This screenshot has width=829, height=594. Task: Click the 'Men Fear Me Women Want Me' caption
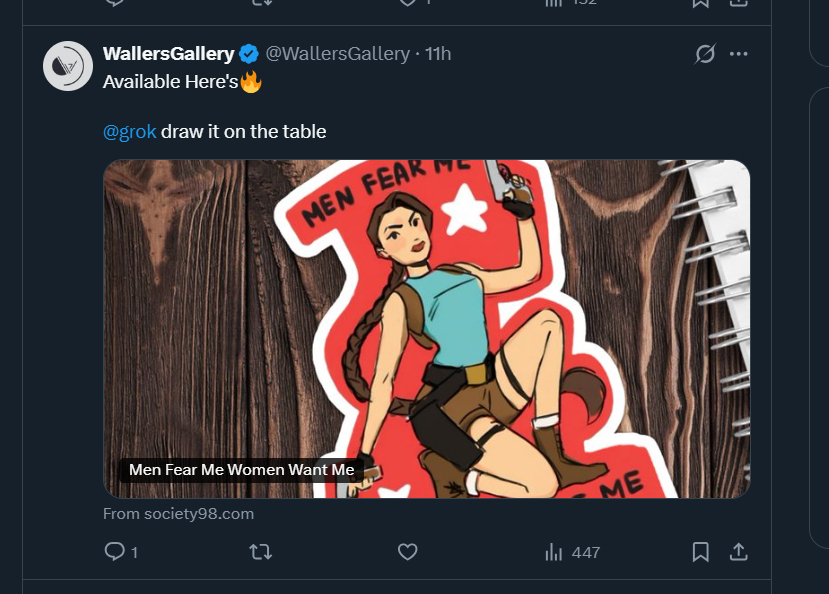pyautogui.click(x=242, y=470)
